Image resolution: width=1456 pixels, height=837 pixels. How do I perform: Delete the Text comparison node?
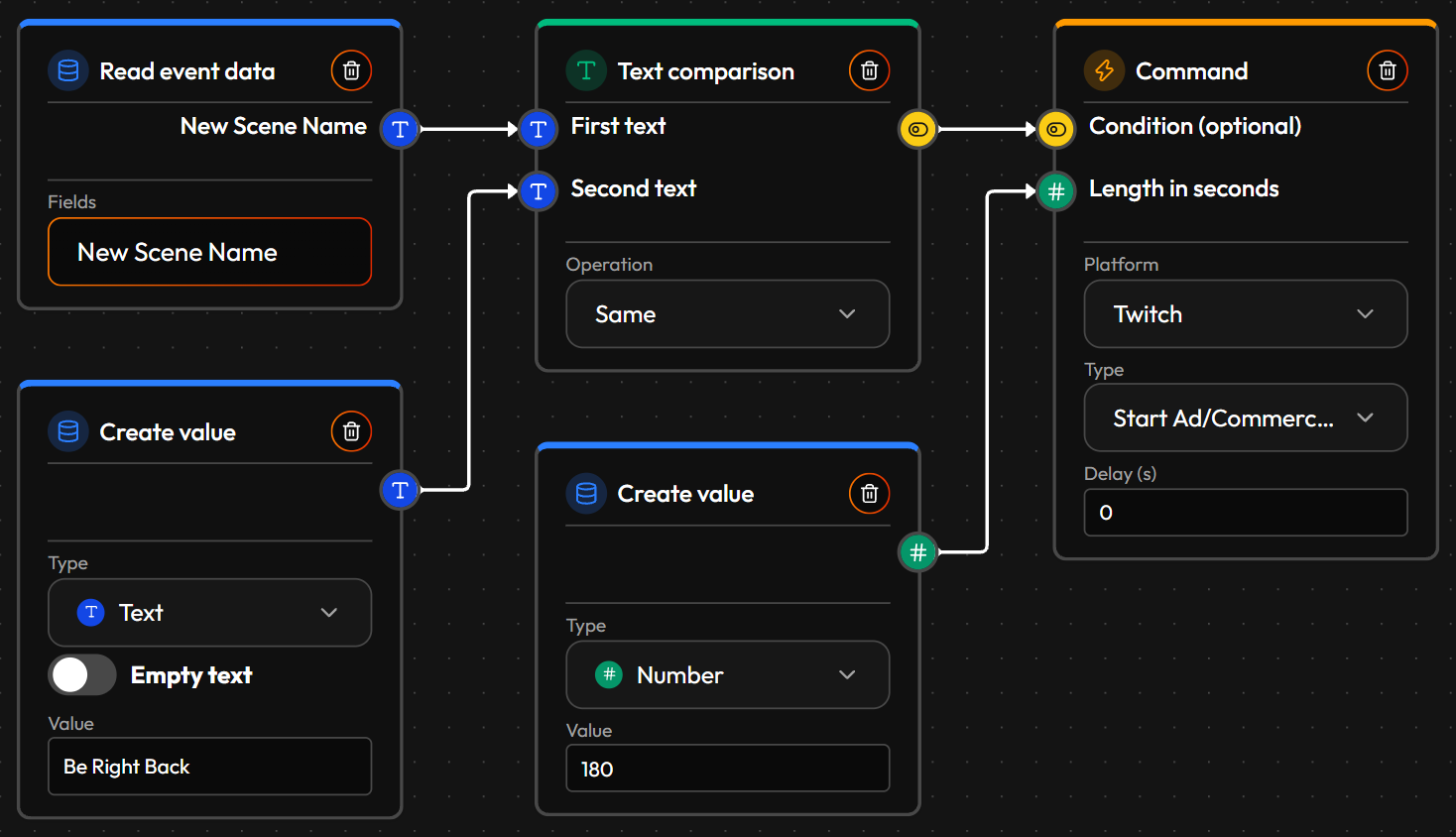pos(869,71)
